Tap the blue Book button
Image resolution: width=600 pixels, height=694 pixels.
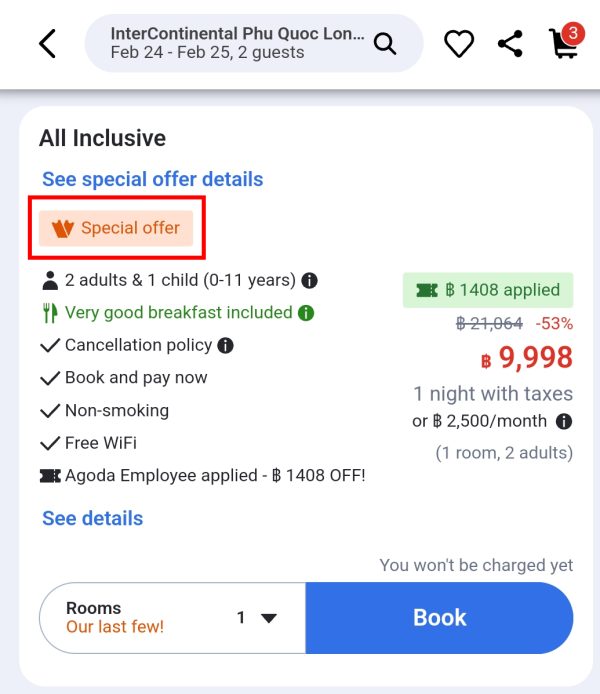point(439,617)
